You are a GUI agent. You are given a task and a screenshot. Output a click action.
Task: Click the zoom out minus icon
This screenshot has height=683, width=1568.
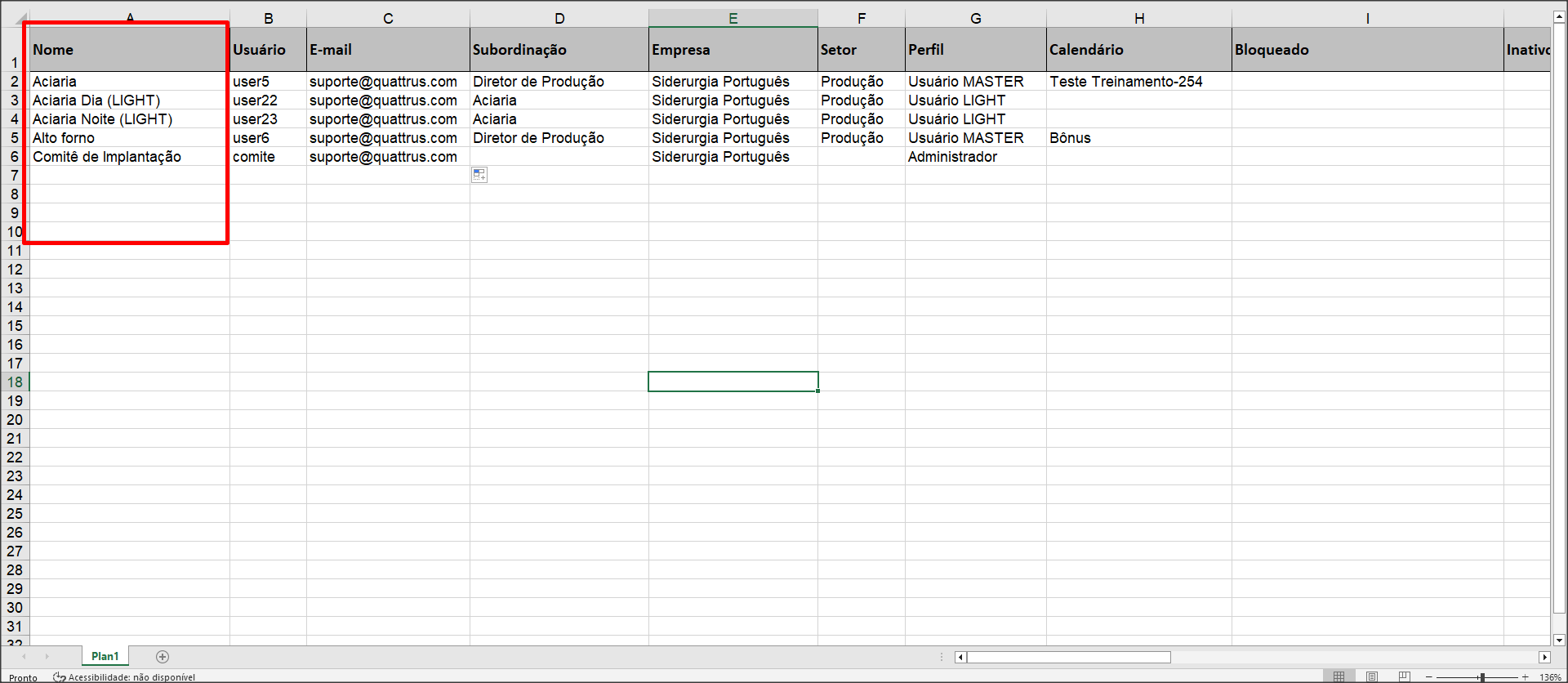(x=1429, y=677)
